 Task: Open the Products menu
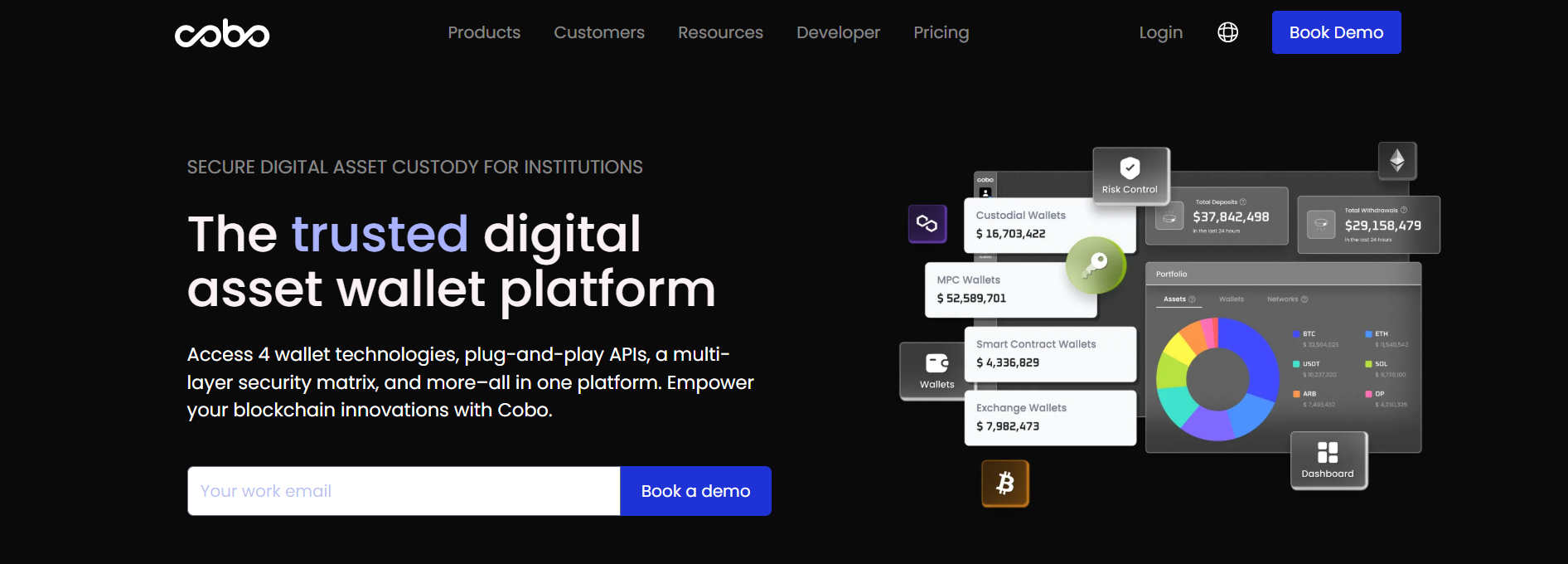484,32
